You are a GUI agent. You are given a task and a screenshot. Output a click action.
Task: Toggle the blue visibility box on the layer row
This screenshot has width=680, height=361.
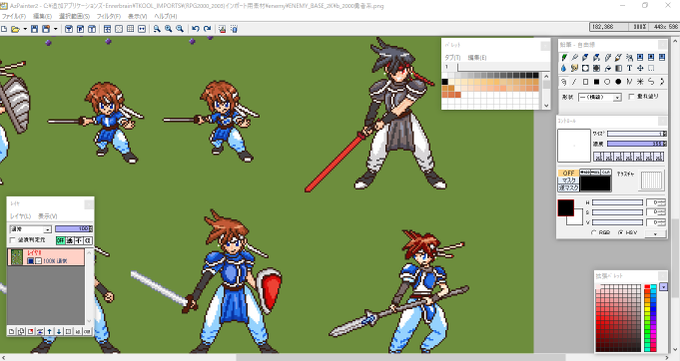pyautogui.click(x=30, y=261)
